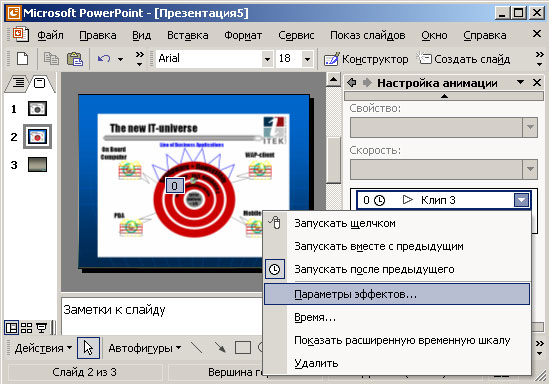The width and height of the screenshot is (549, 384).
Task: Switch to Slide Sorter view icon
Action: pos(26,328)
